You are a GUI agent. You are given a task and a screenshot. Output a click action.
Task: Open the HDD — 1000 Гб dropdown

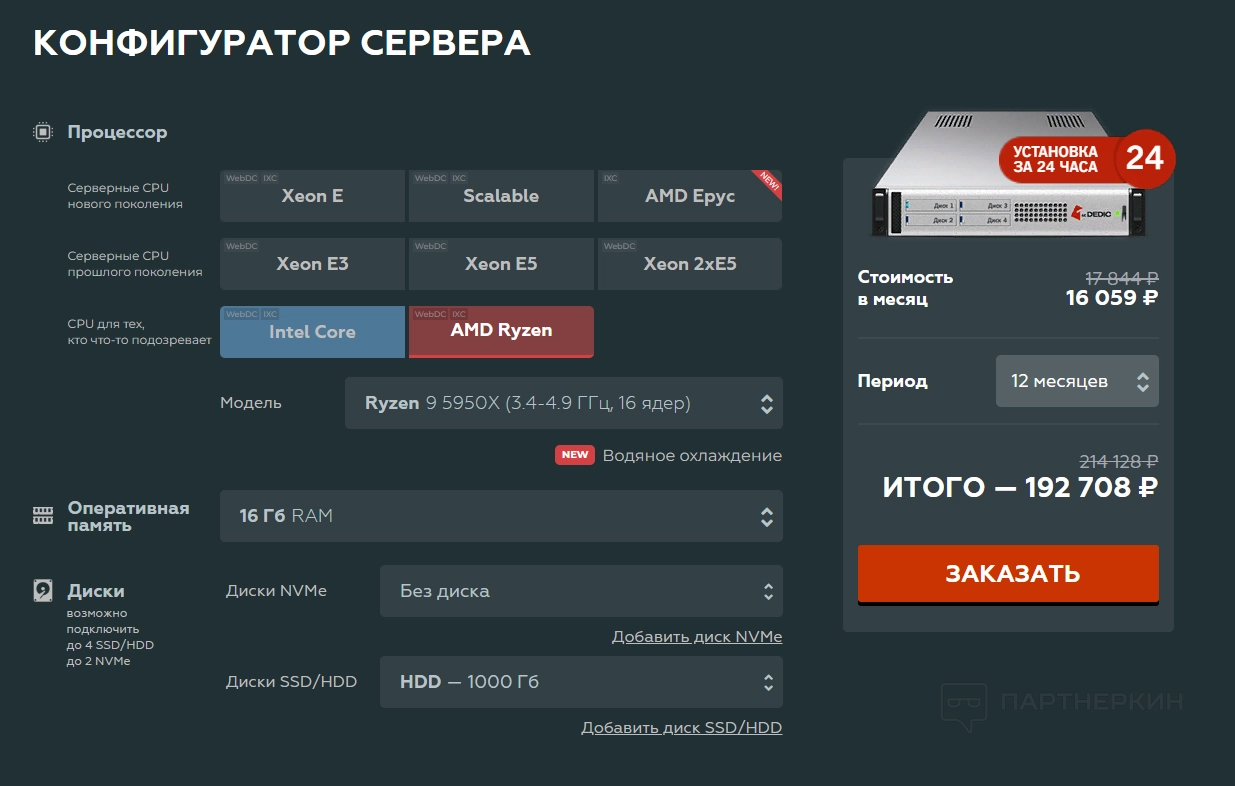click(581, 682)
